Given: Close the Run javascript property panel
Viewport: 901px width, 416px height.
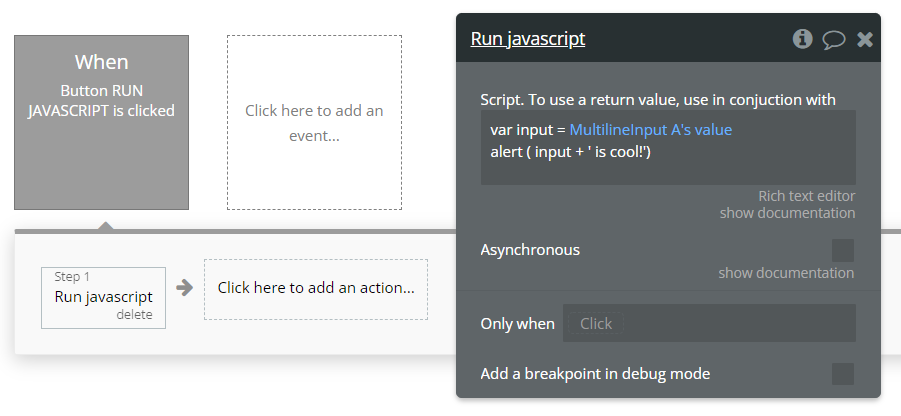Looking at the screenshot, I should tap(865, 39).
